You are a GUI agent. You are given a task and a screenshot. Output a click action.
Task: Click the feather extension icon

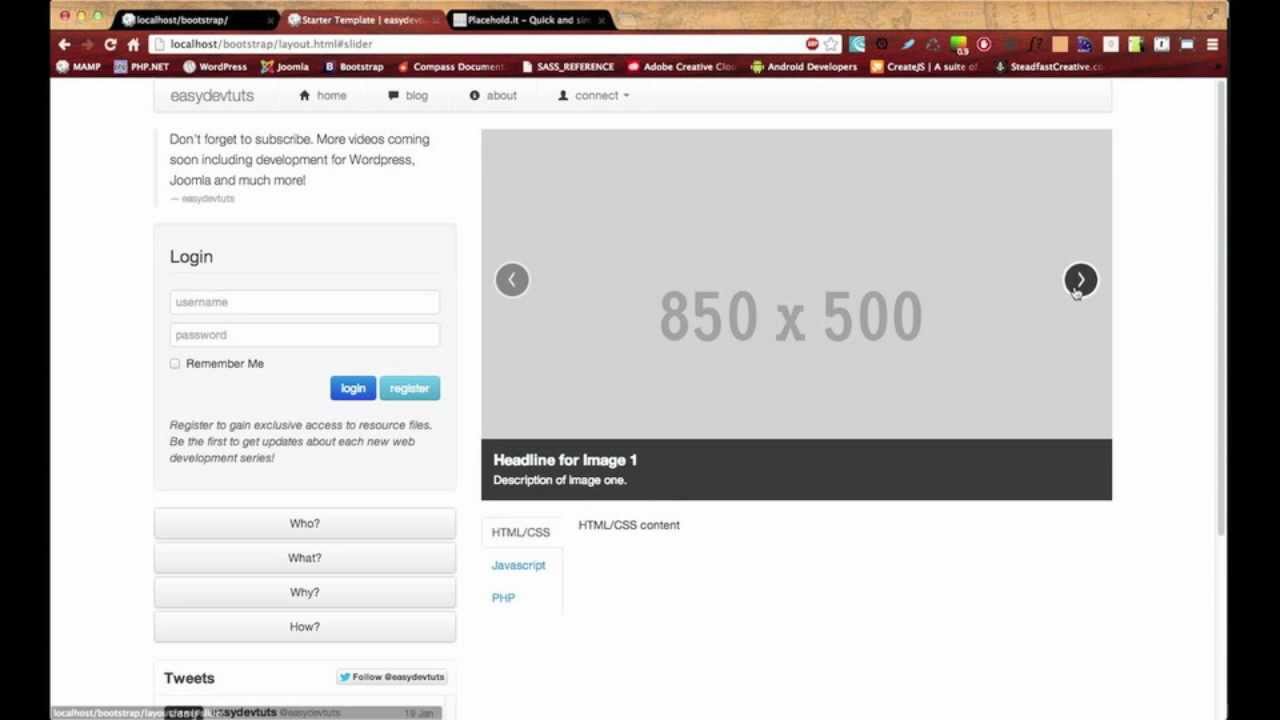pyautogui.click(x=908, y=44)
